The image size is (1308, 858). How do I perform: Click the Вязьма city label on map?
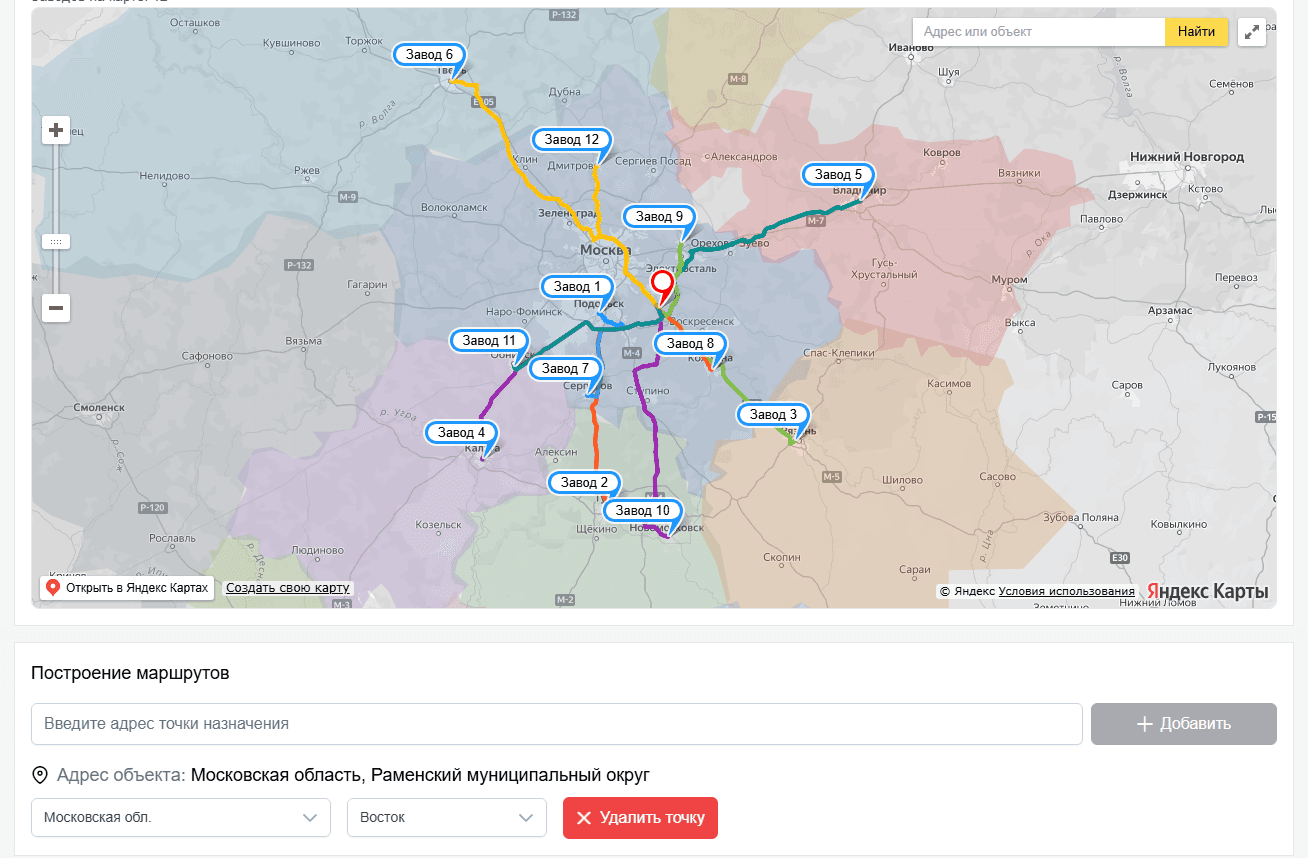(303, 341)
